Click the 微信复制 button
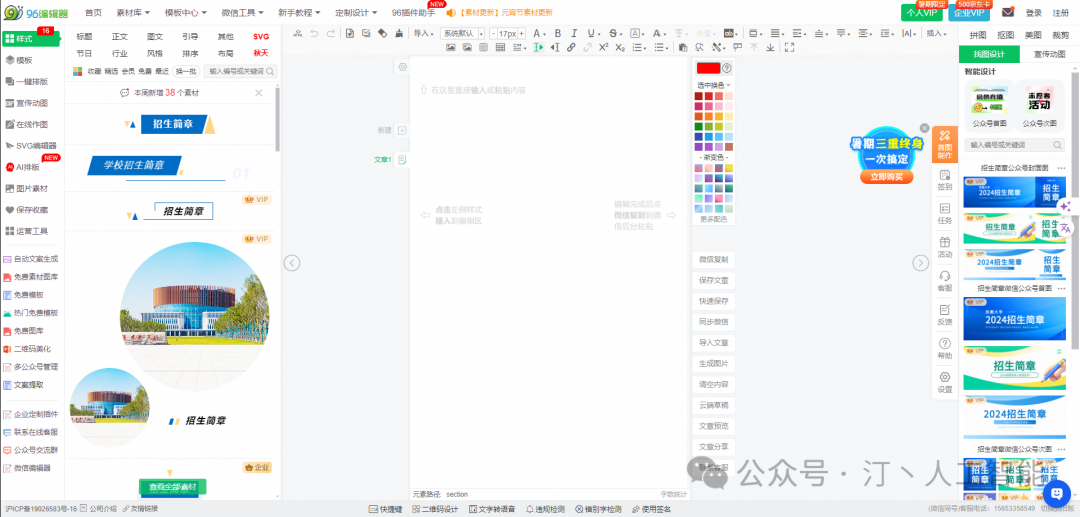The height and width of the screenshot is (517, 1080). [714, 260]
